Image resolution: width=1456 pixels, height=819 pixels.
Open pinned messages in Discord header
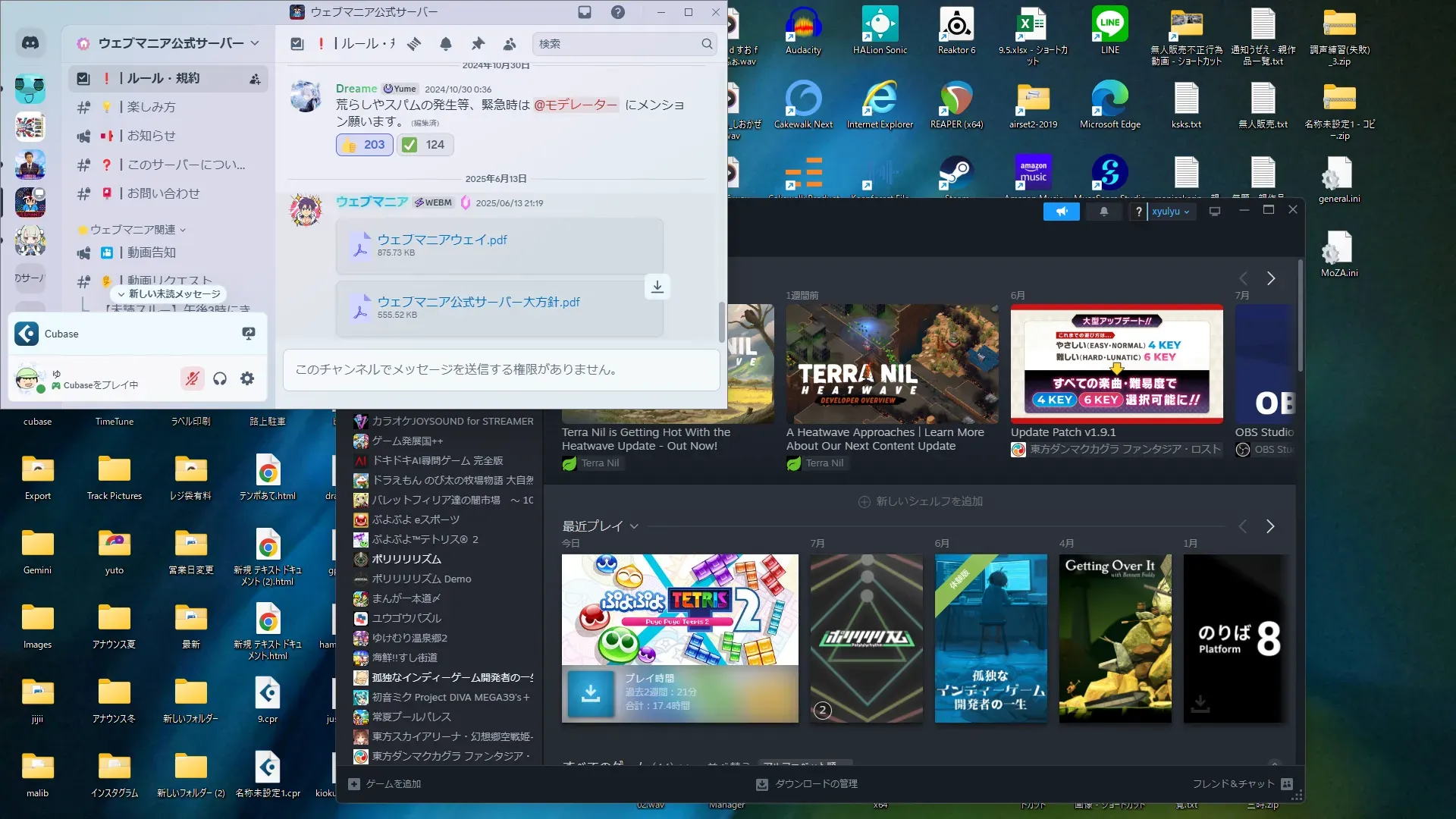(478, 44)
